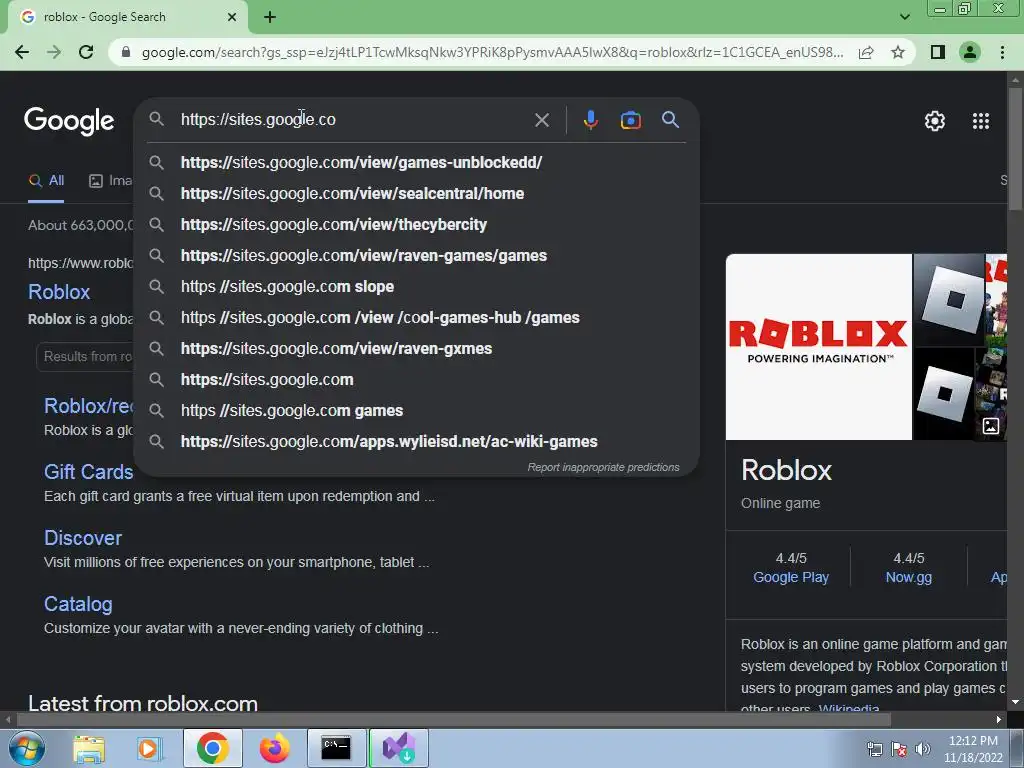Open the Discover sitelink
Image resolution: width=1024 pixels, height=768 pixels.
click(x=83, y=538)
